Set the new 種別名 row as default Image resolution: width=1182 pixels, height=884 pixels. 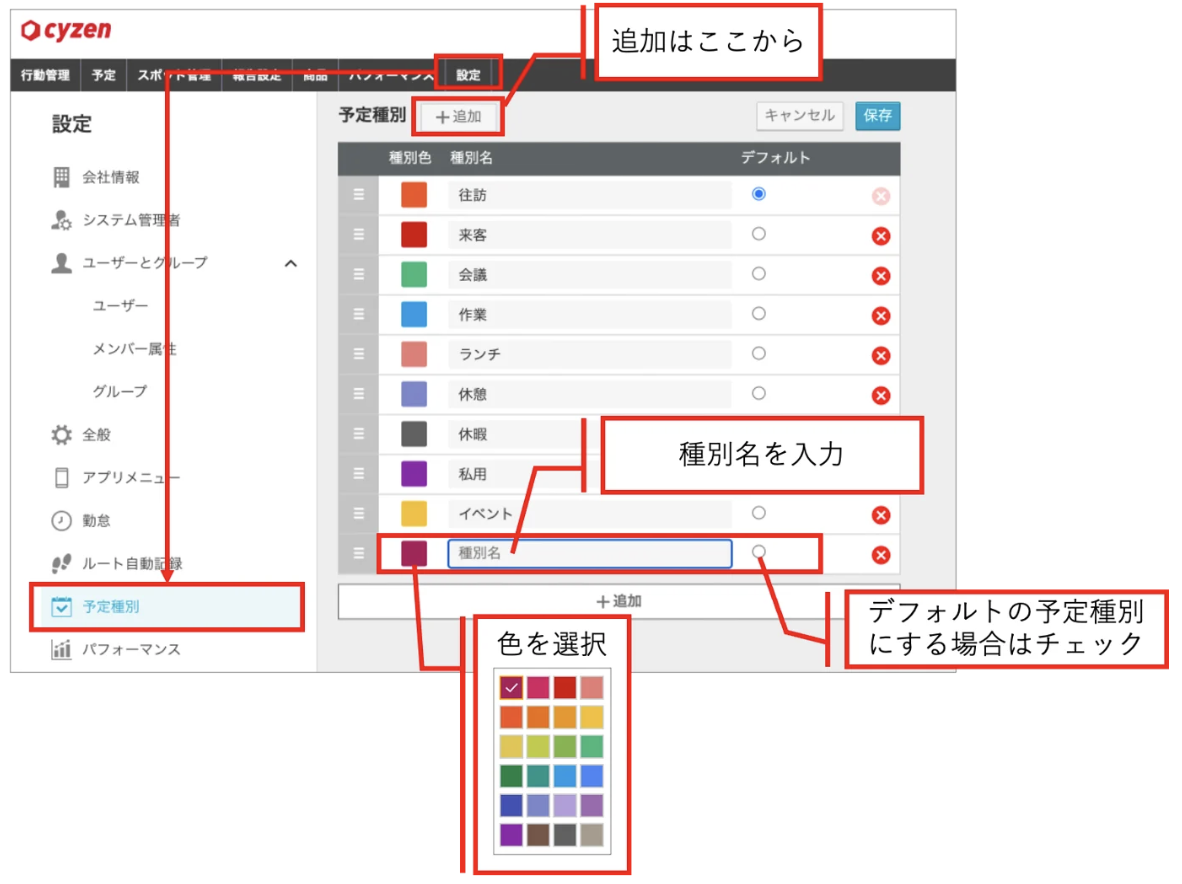pyautogui.click(x=758, y=552)
